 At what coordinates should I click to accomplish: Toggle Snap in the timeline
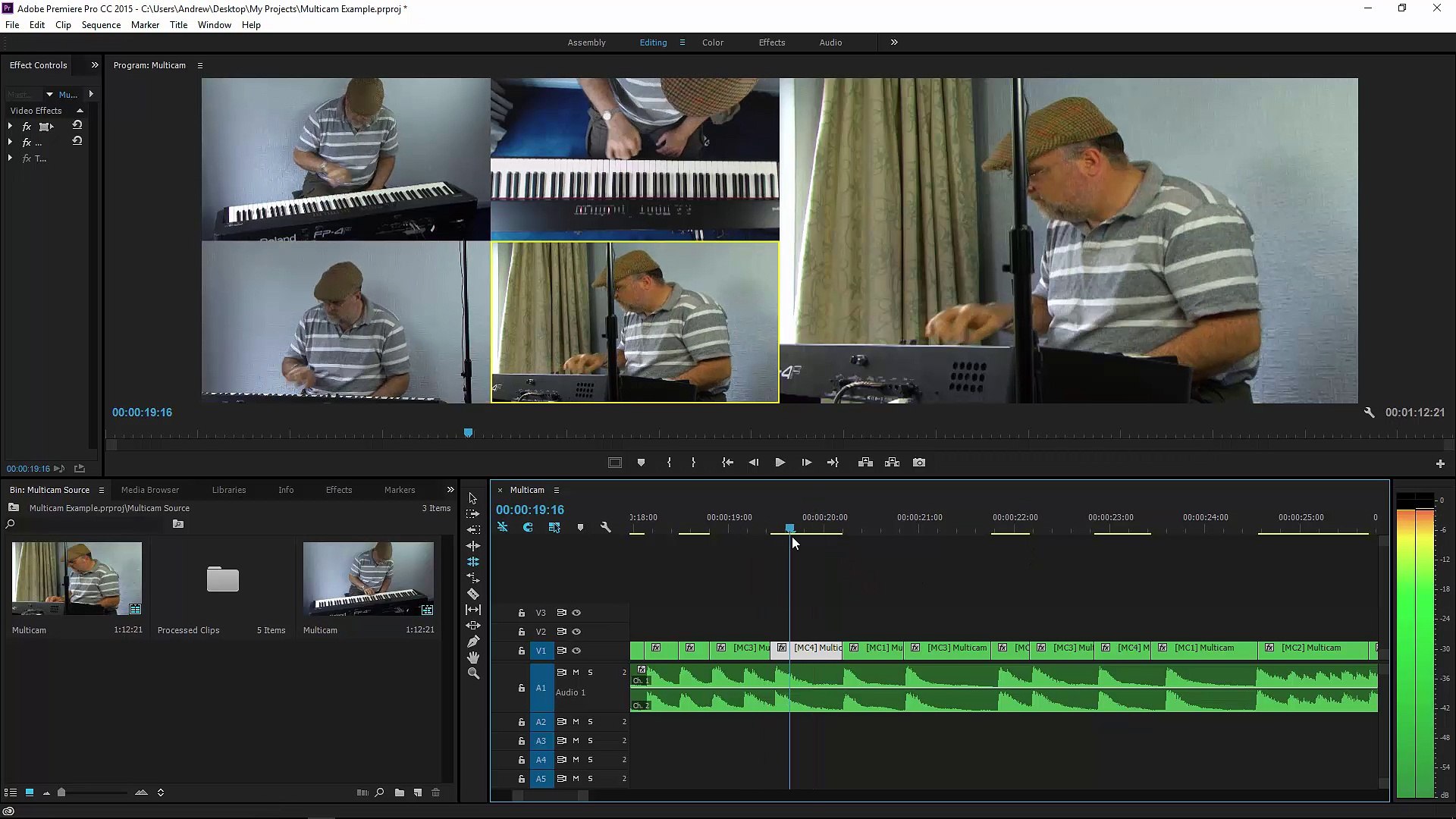pyautogui.click(x=528, y=527)
